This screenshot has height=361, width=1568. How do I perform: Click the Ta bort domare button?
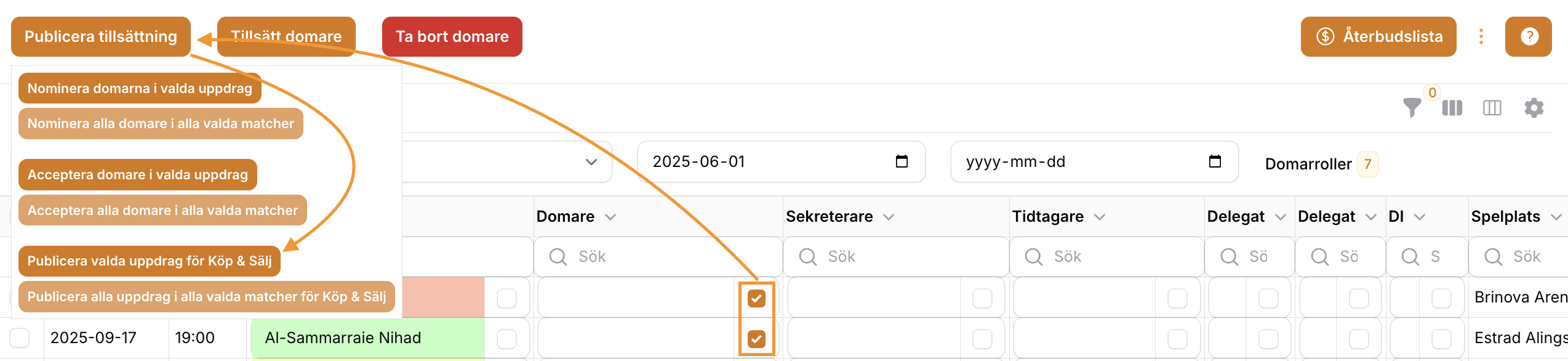pos(452,36)
